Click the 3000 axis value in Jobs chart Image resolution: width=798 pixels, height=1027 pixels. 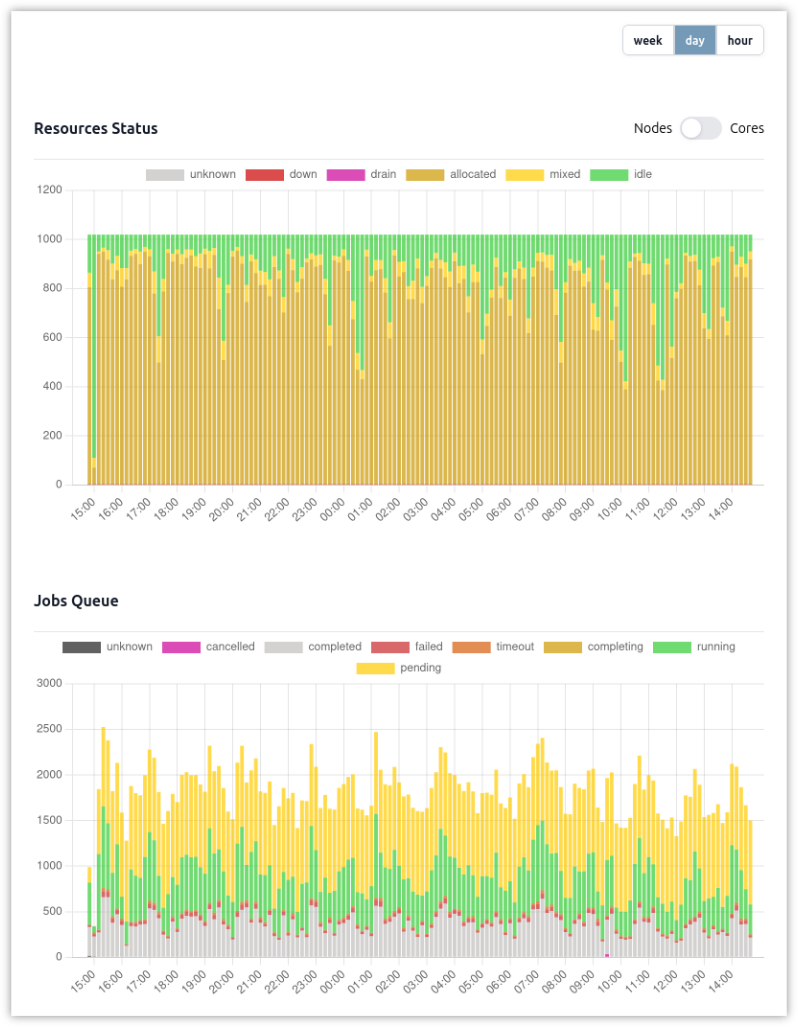tap(50, 683)
